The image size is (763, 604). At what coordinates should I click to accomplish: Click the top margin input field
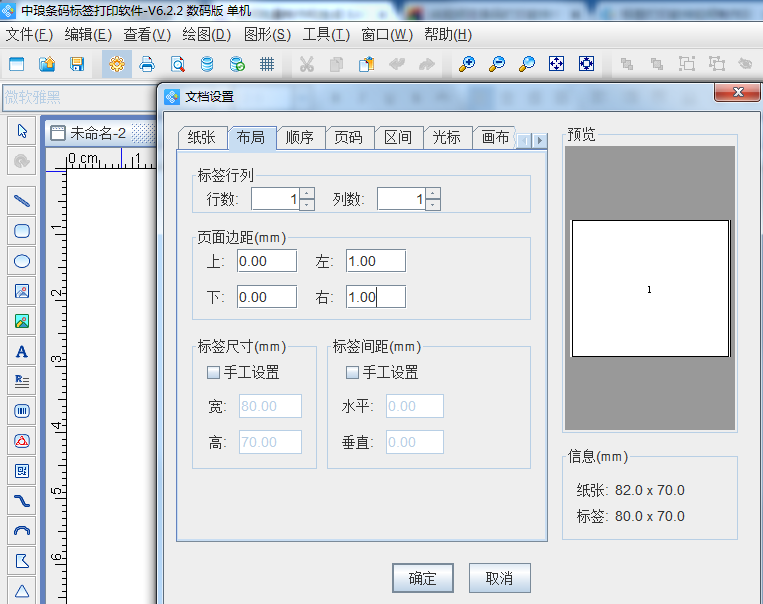pos(267,261)
